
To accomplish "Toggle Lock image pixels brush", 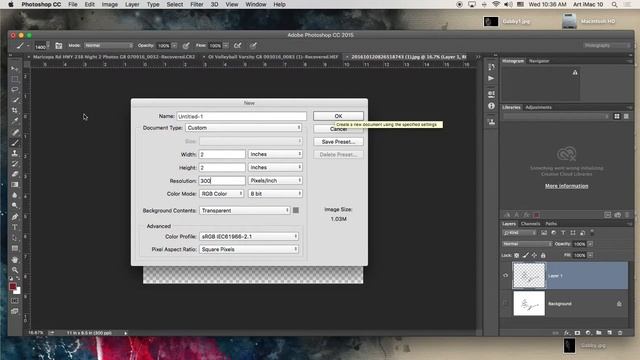I will (526, 255).
